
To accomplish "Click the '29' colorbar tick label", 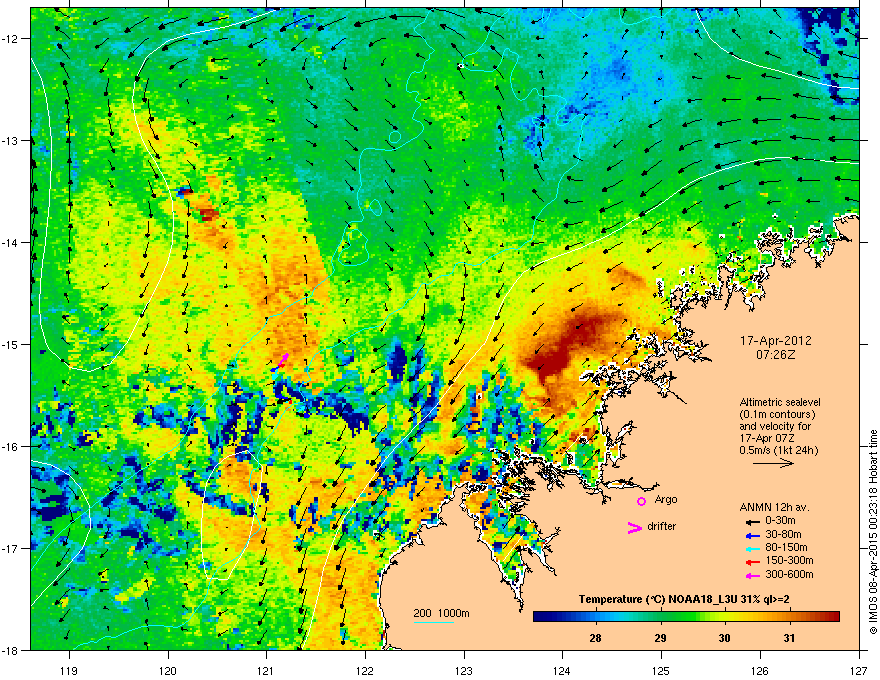I will pos(661,638).
